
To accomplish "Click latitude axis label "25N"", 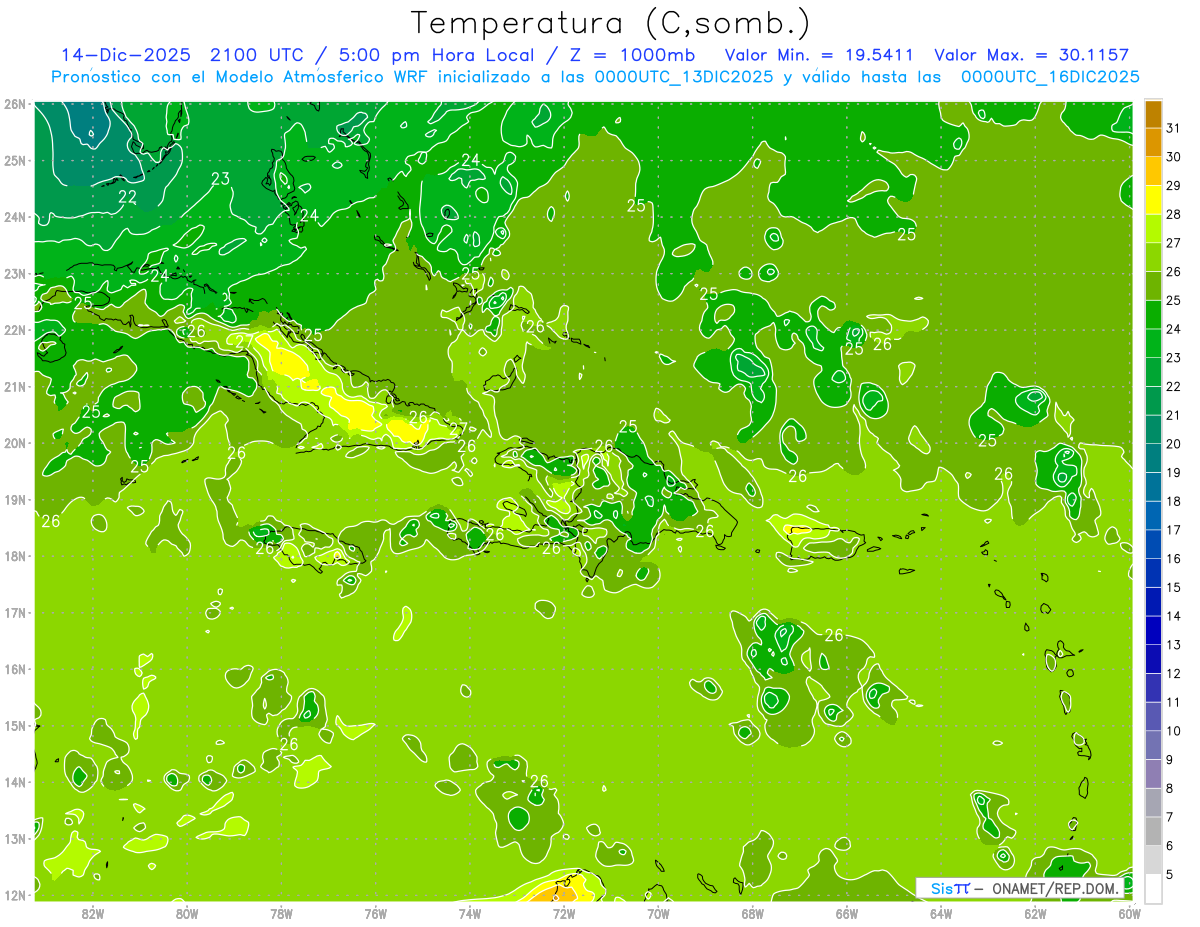I will [14, 161].
